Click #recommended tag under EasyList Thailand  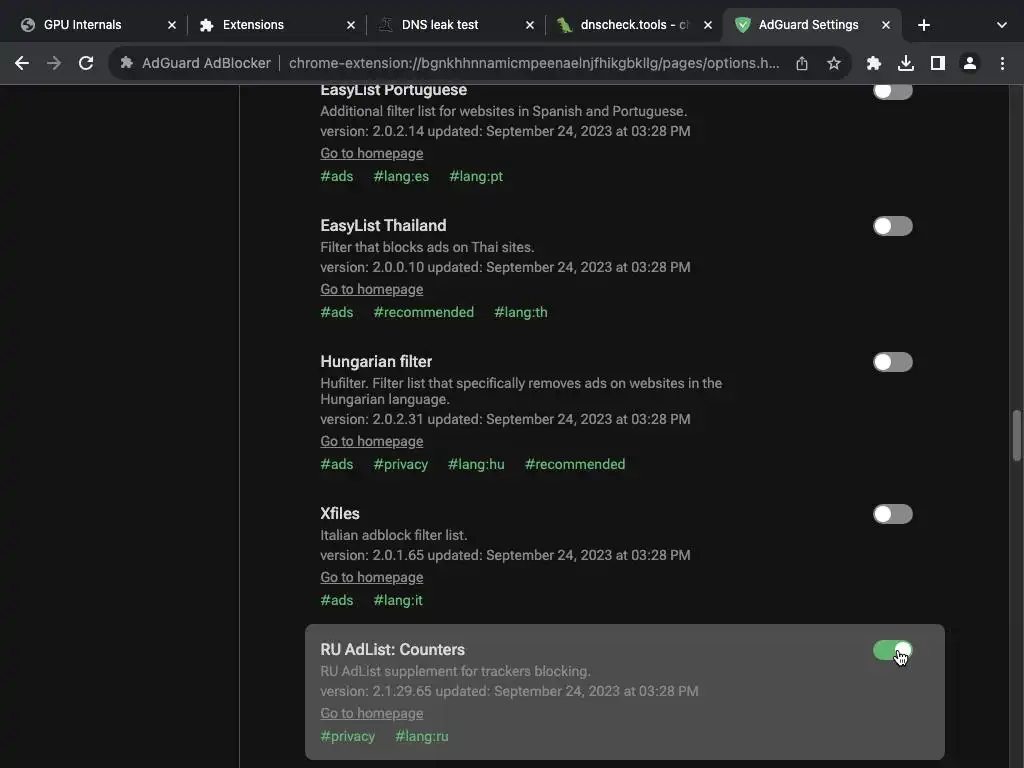point(424,312)
